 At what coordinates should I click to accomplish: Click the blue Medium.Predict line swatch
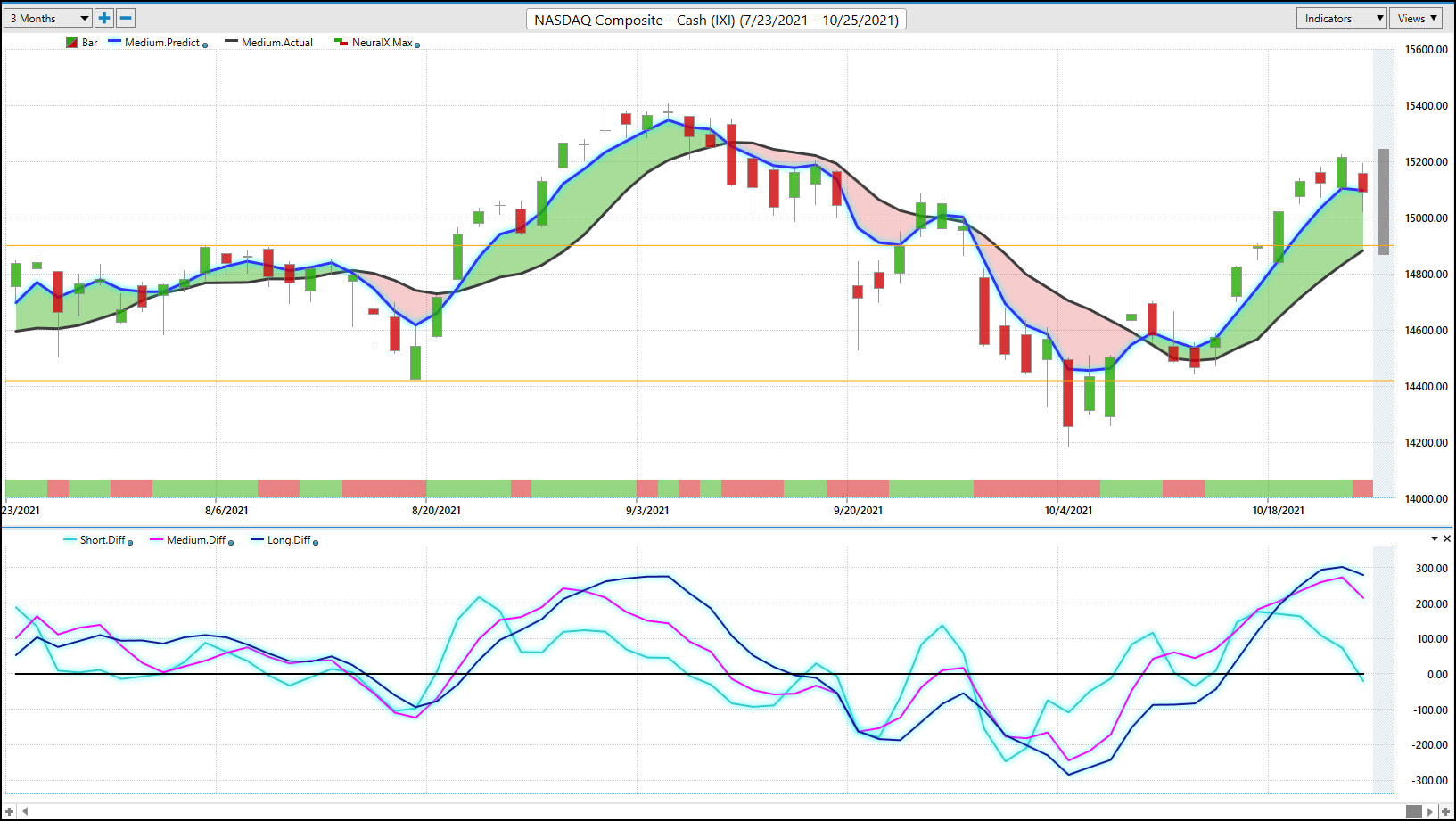(x=114, y=41)
